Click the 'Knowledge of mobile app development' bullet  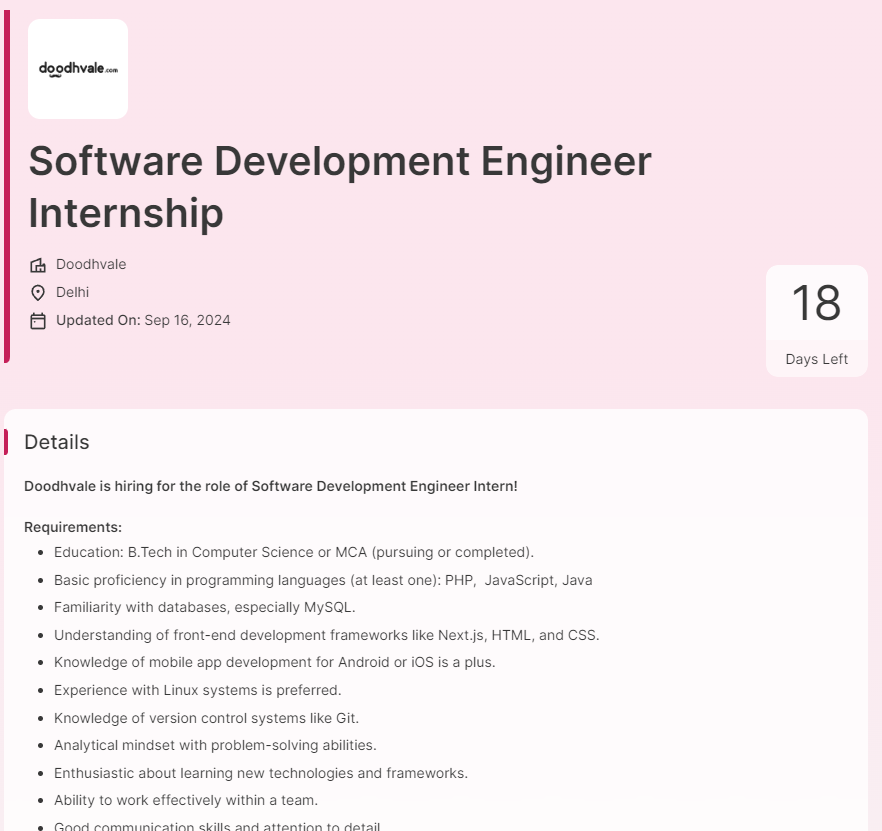274,662
